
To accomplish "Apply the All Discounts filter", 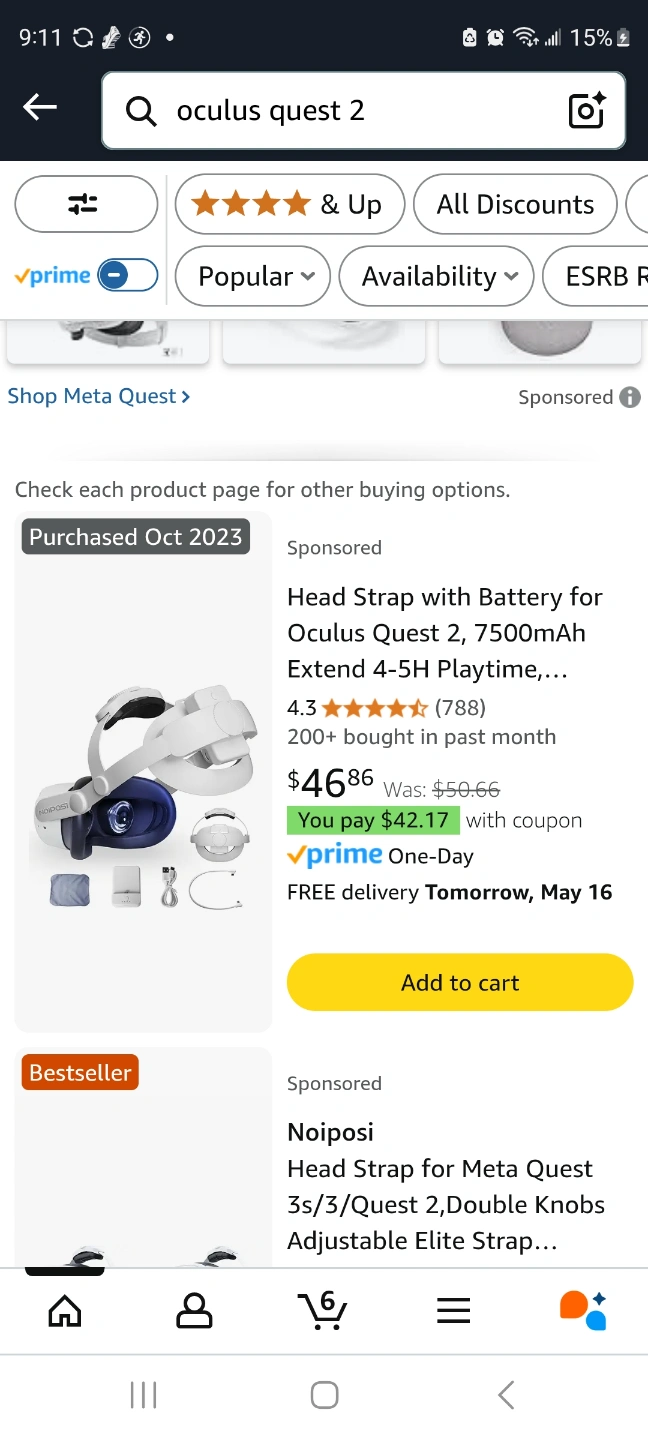I will point(515,204).
